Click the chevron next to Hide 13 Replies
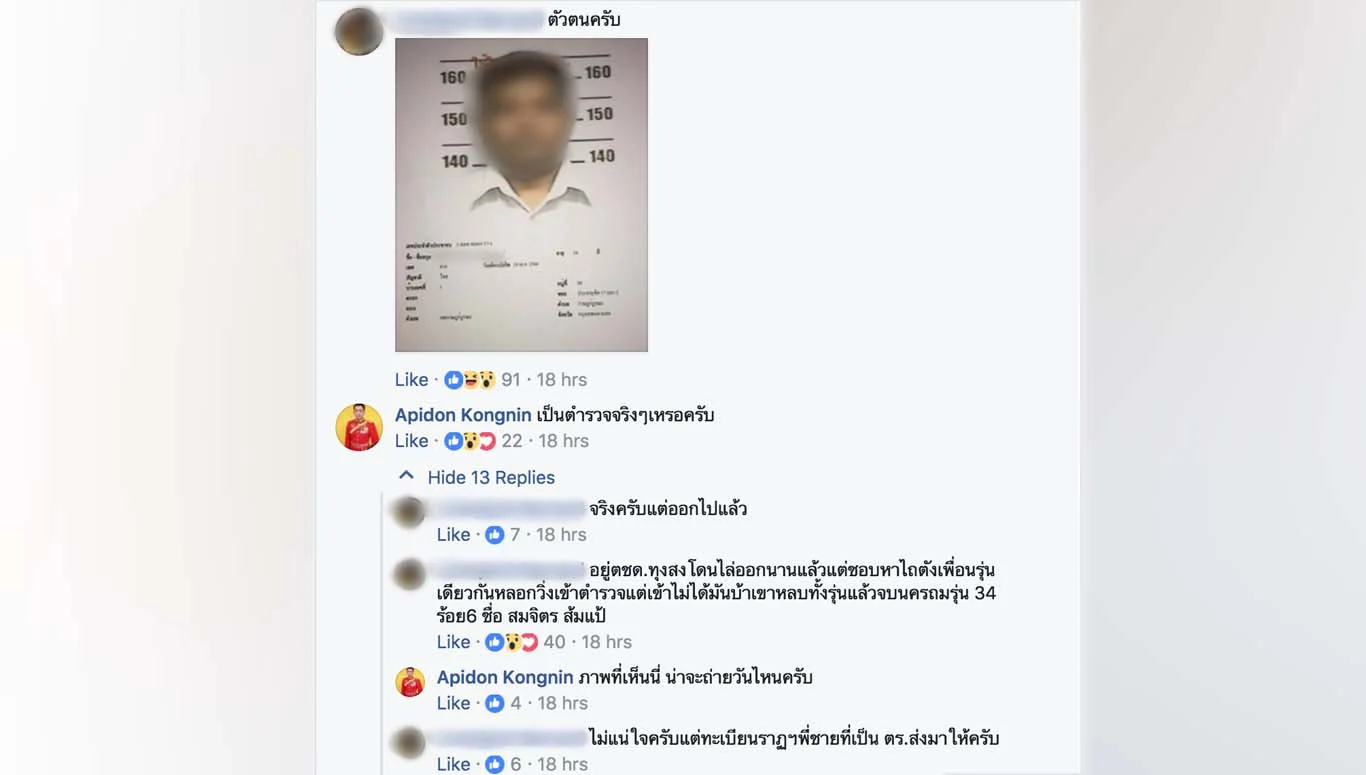Image resolution: width=1366 pixels, height=775 pixels. point(406,476)
